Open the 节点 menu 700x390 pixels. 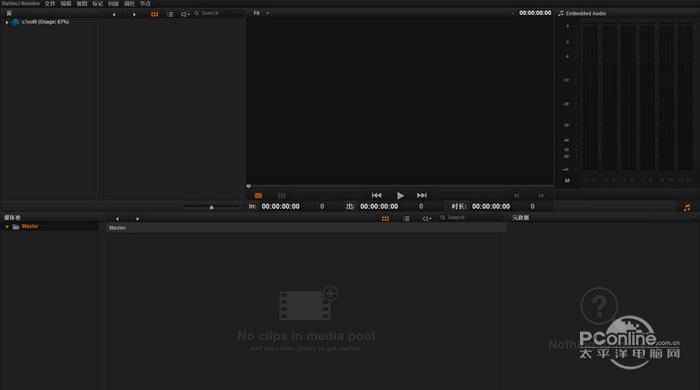coord(146,4)
